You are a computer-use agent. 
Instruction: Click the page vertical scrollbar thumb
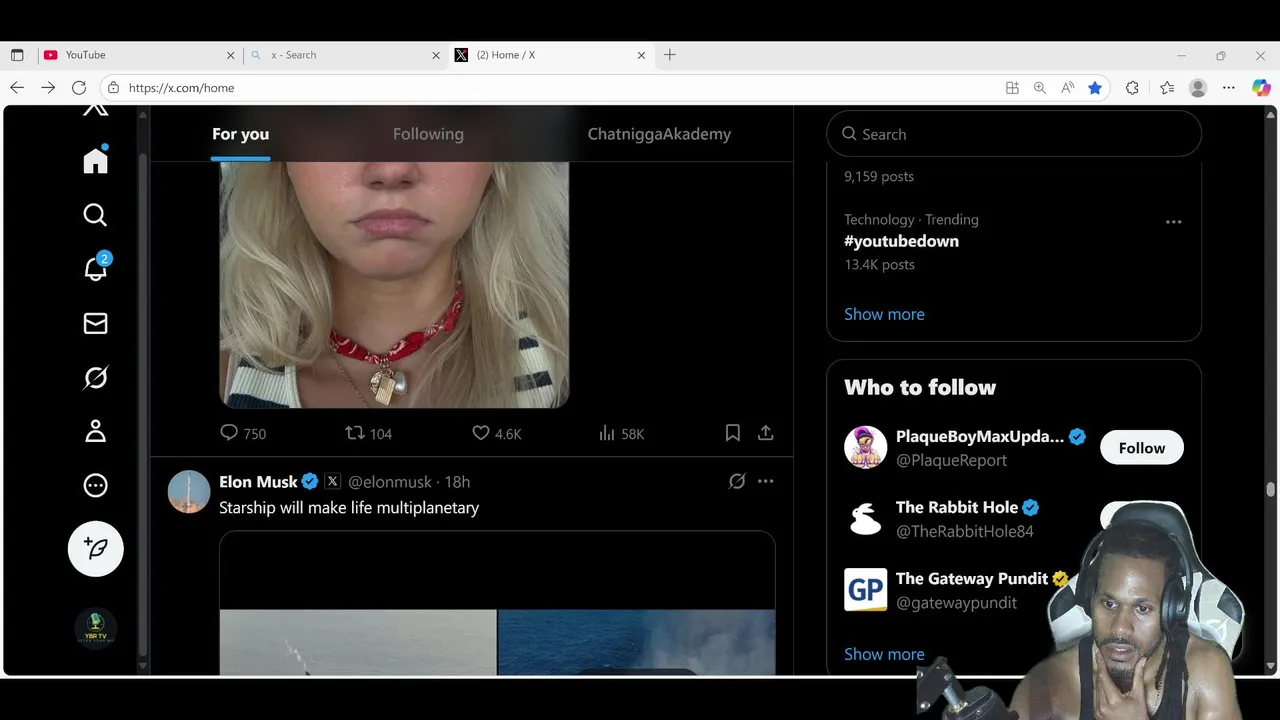point(1270,489)
